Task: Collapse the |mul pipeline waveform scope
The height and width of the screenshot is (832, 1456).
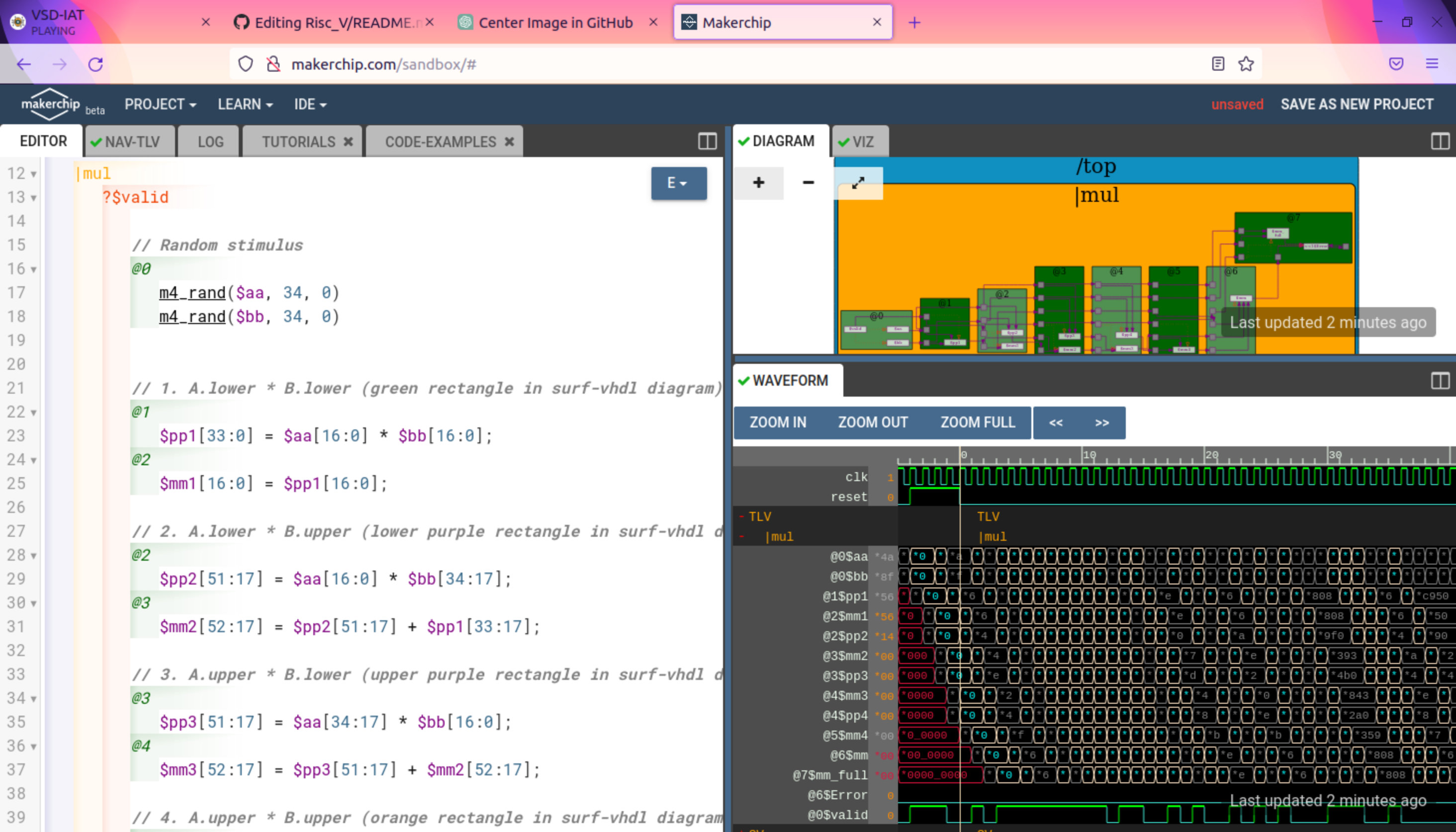Action: (x=741, y=537)
